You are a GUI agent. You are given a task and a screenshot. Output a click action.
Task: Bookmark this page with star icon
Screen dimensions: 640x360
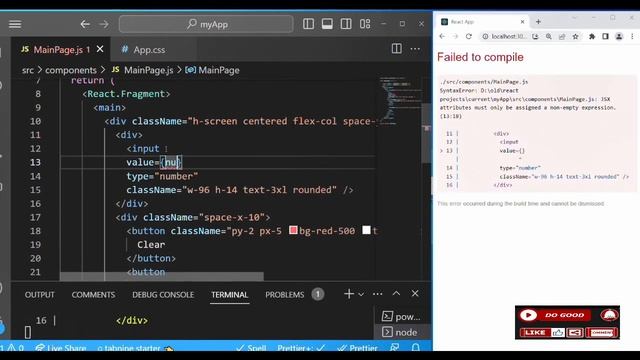pos(576,36)
